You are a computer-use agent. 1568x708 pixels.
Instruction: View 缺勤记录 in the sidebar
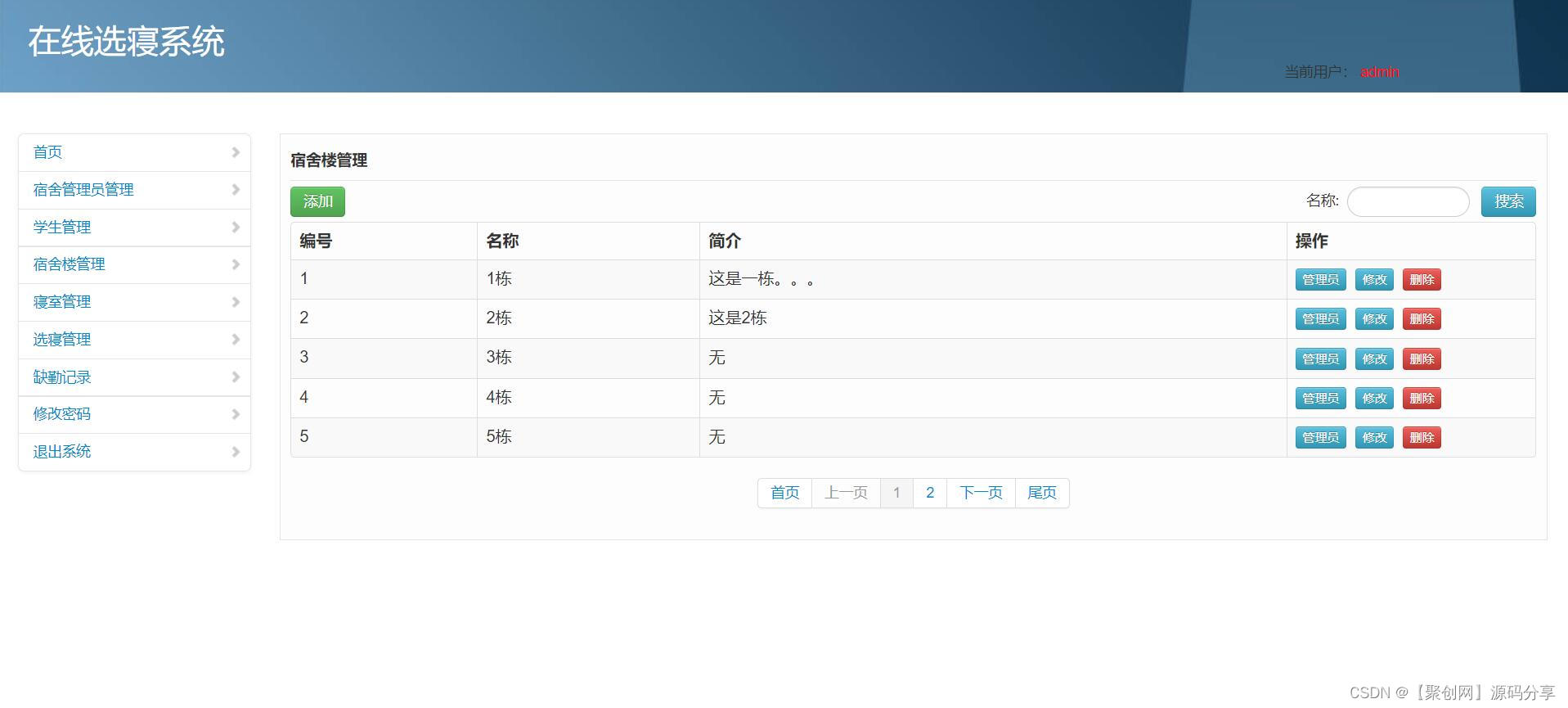coord(134,377)
